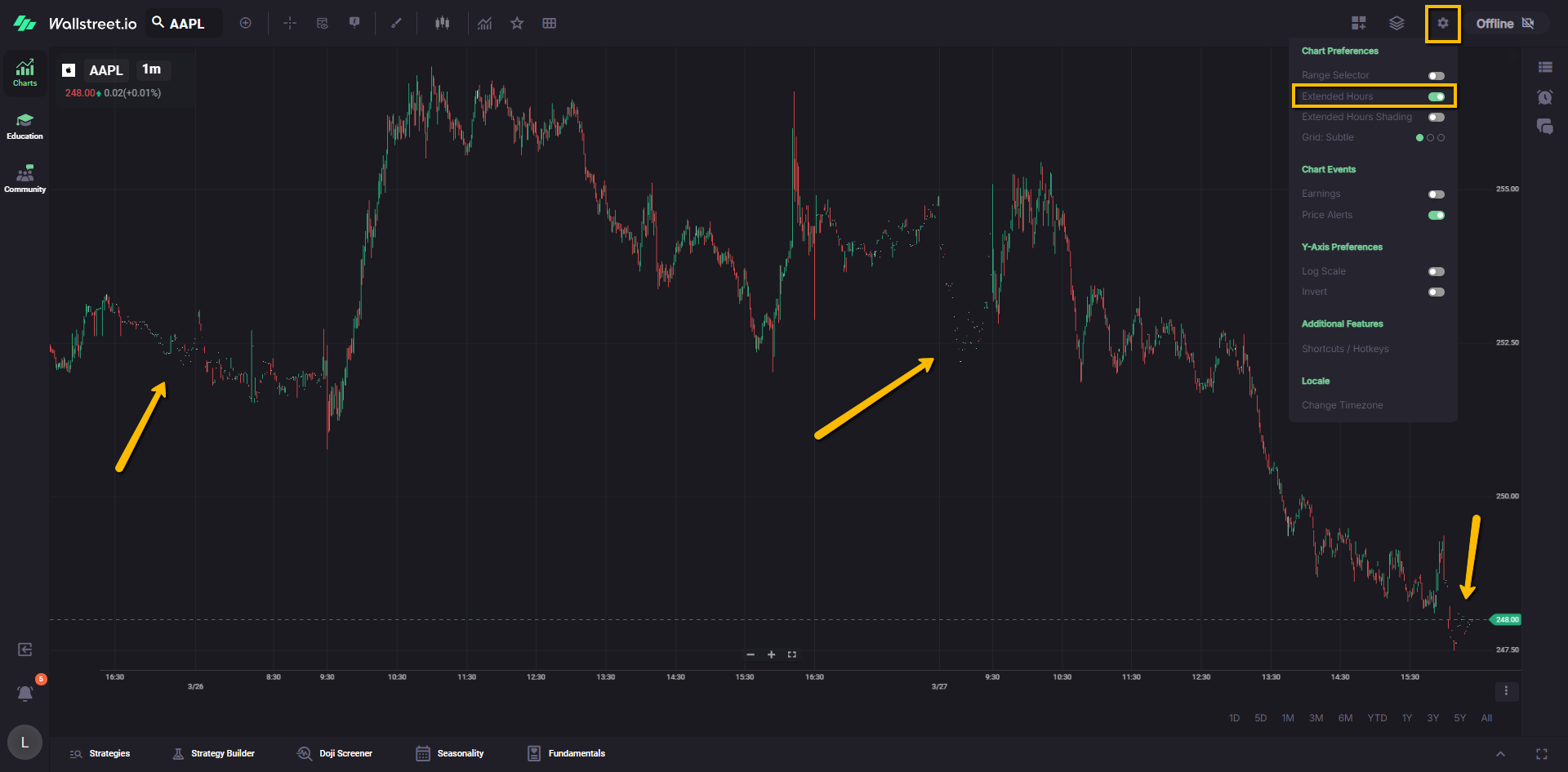Expand the bottom panel chevron
This screenshot has height=772, width=1568.
(1500, 754)
